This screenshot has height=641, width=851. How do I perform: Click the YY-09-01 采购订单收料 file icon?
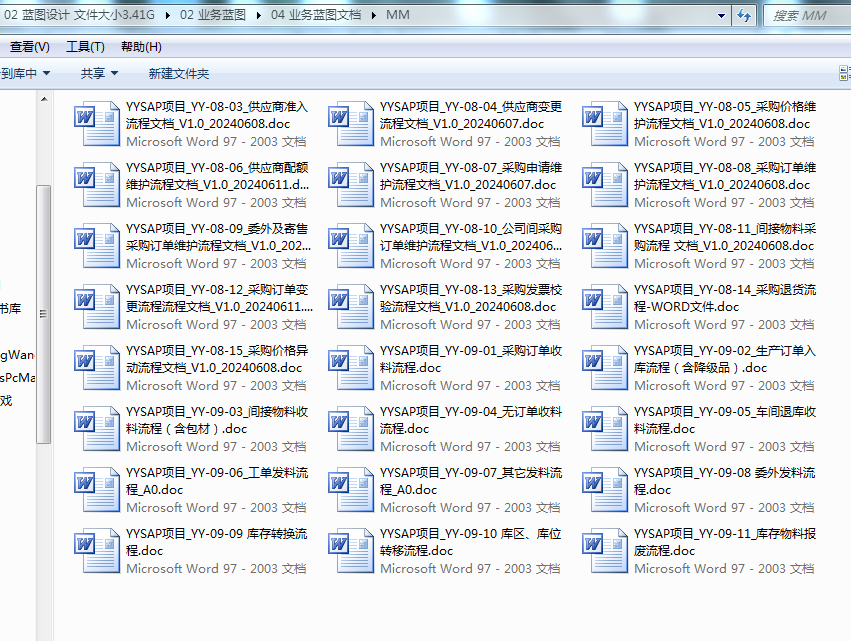[351, 367]
